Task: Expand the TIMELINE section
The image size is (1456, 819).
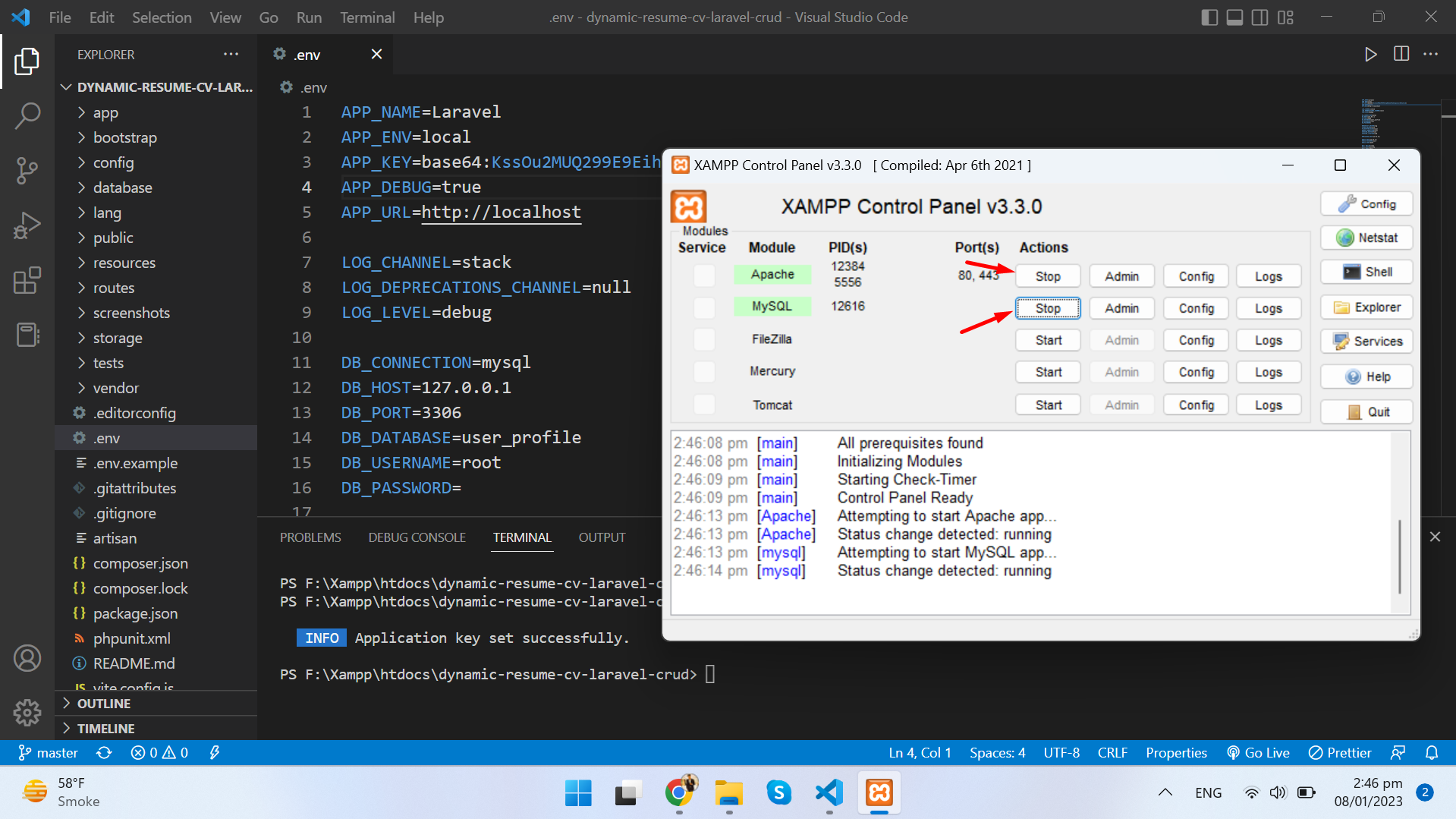Action: [156, 728]
